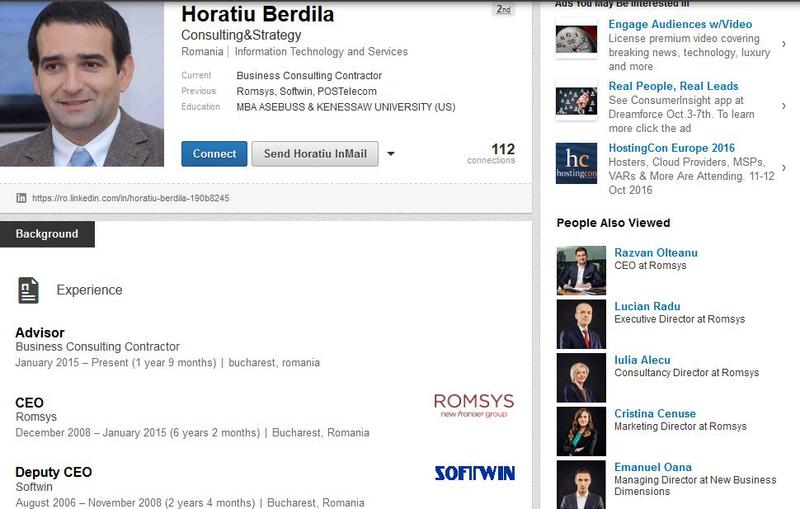Click the 2nd degree connection badge
Image resolution: width=800 pixels, height=509 pixels.
(x=504, y=9)
